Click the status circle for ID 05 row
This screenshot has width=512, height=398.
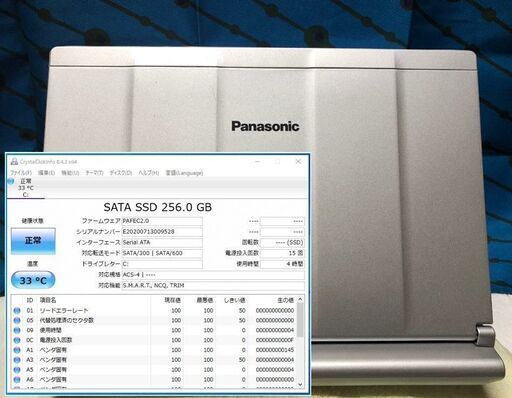pyautogui.click(x=17, y=320)
